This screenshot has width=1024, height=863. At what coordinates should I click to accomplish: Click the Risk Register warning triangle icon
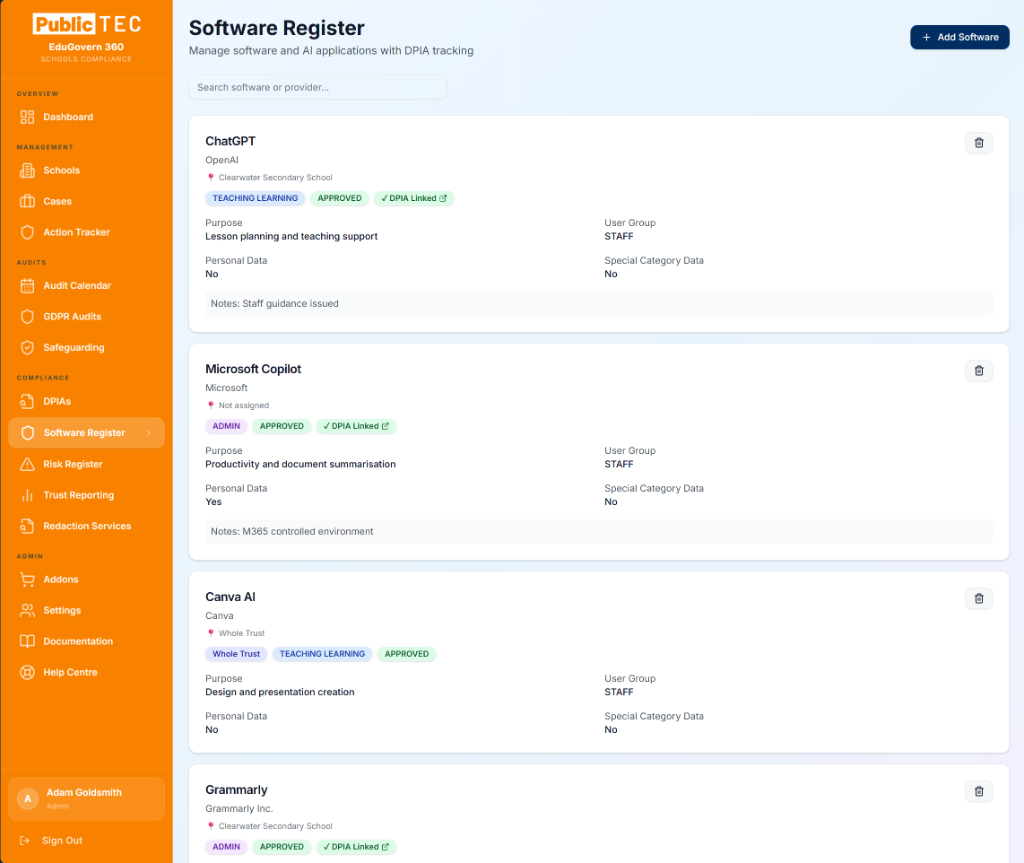click(27, 464)
